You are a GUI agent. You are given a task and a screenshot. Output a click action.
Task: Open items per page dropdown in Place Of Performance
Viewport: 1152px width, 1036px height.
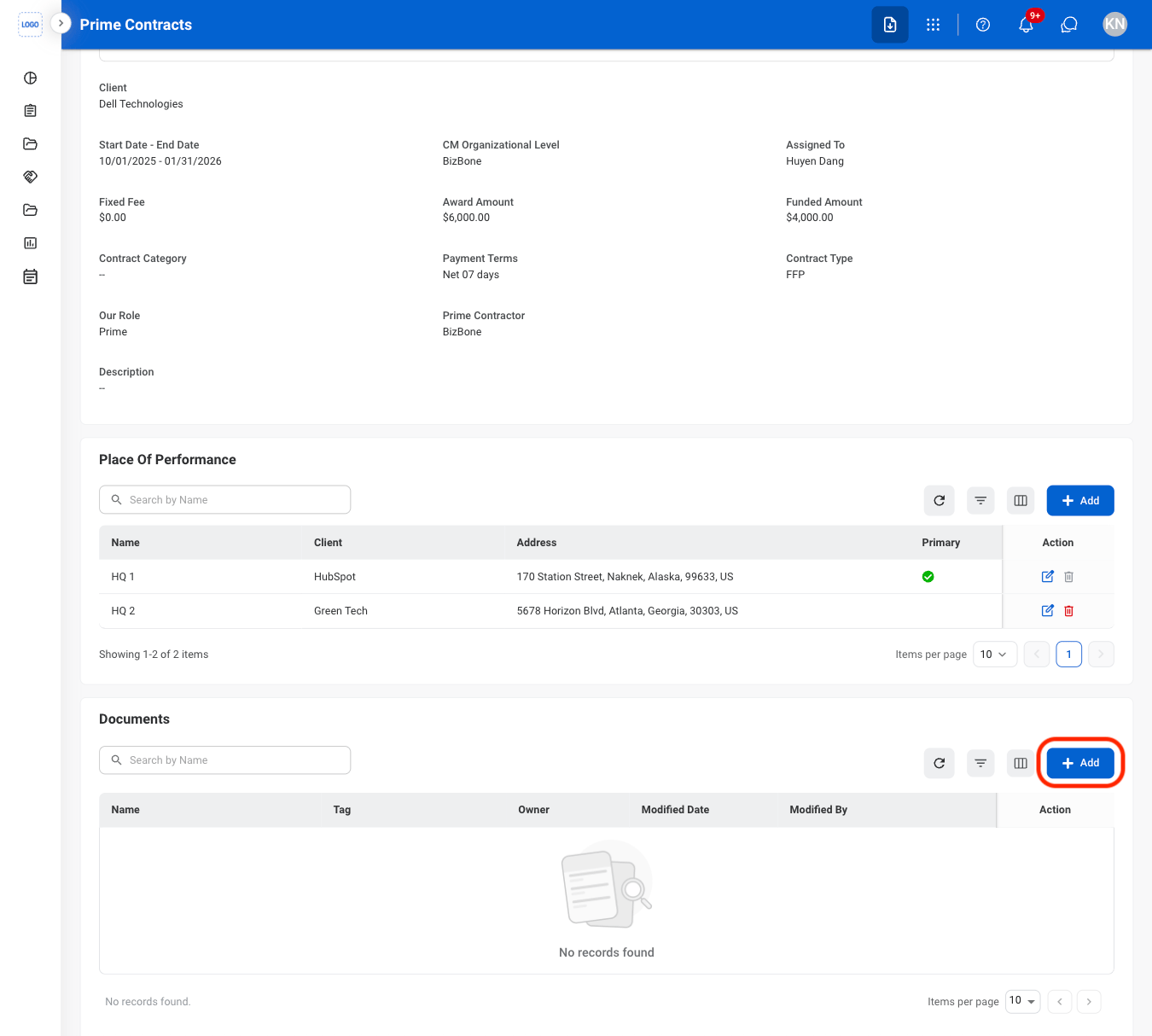click(x=995, y=655)
